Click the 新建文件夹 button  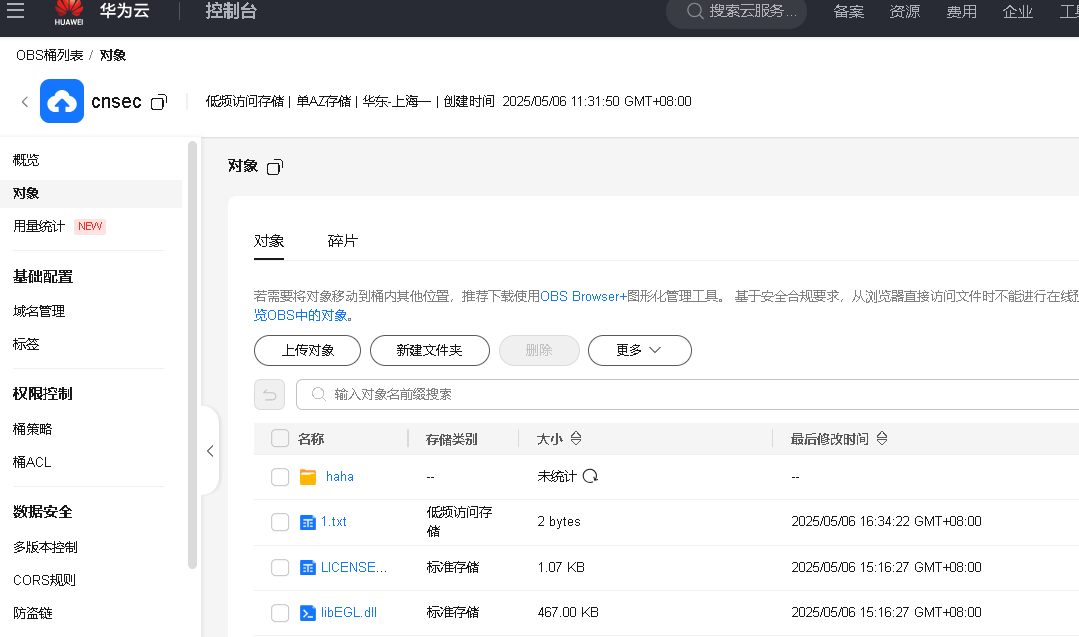pos(430,350)
